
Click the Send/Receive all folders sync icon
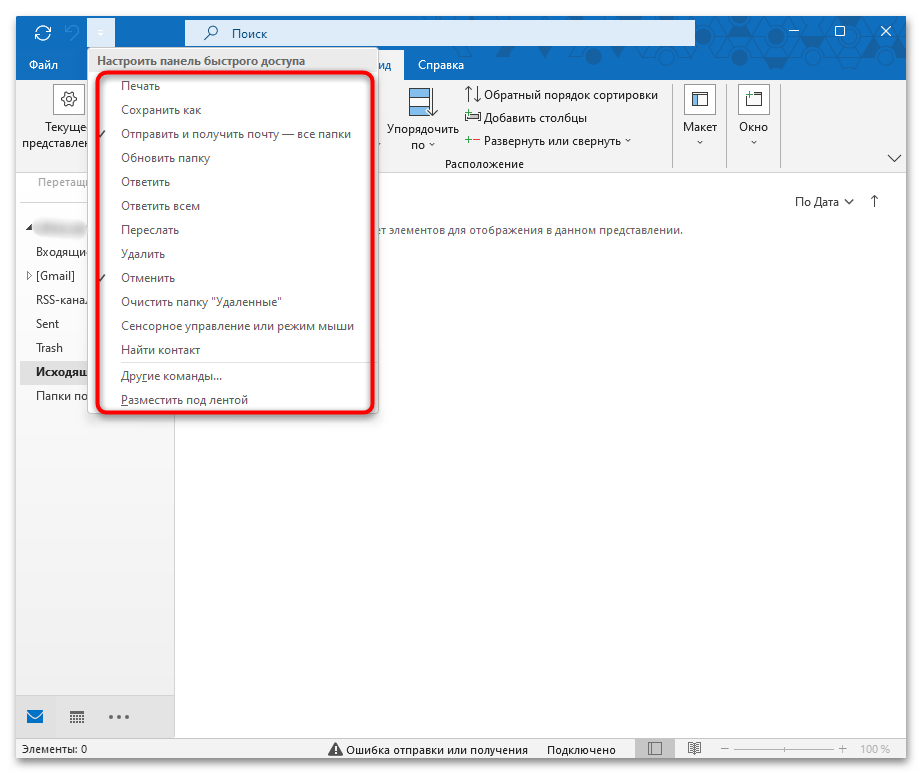click(42, 33)
